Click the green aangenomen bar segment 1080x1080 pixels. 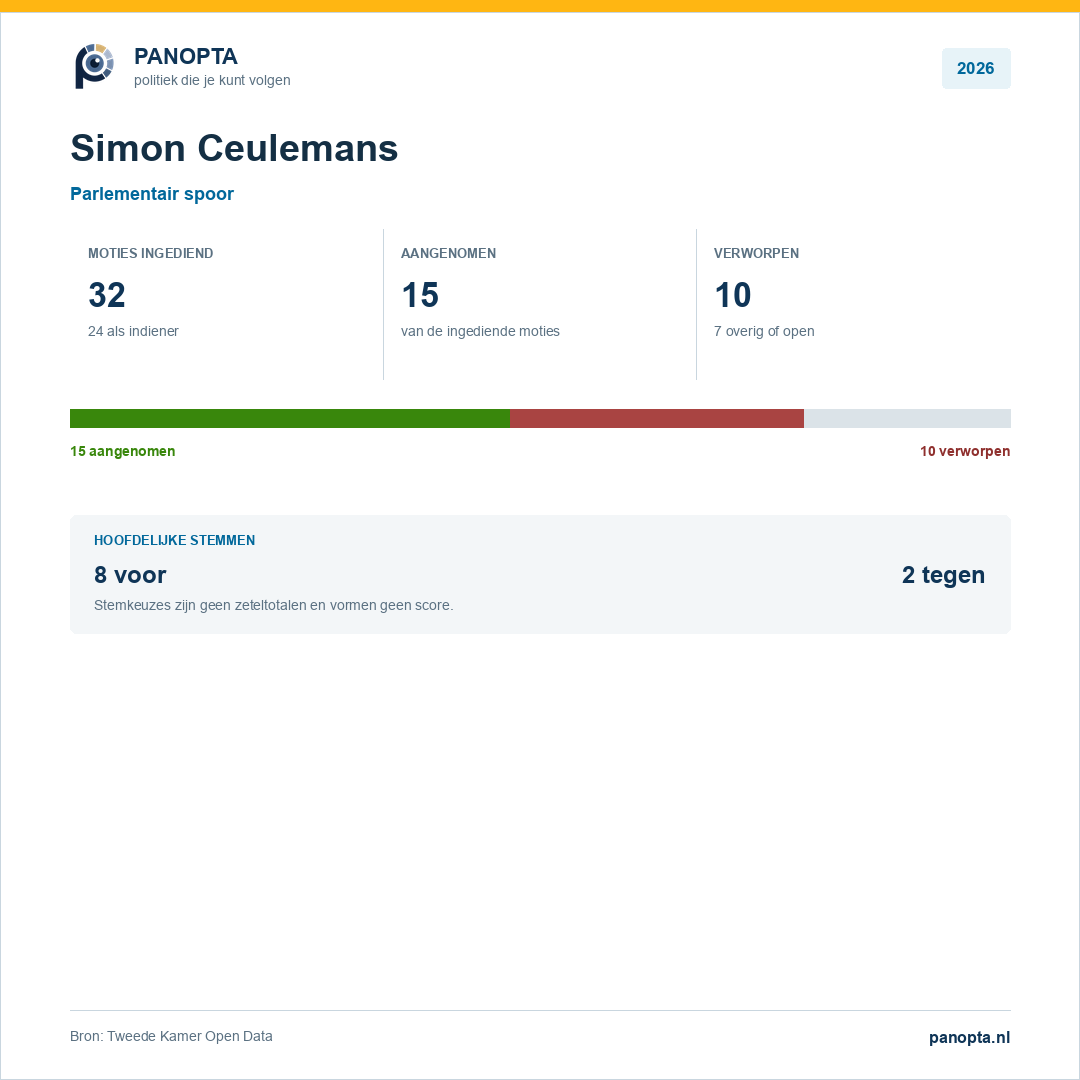(290, 418)
